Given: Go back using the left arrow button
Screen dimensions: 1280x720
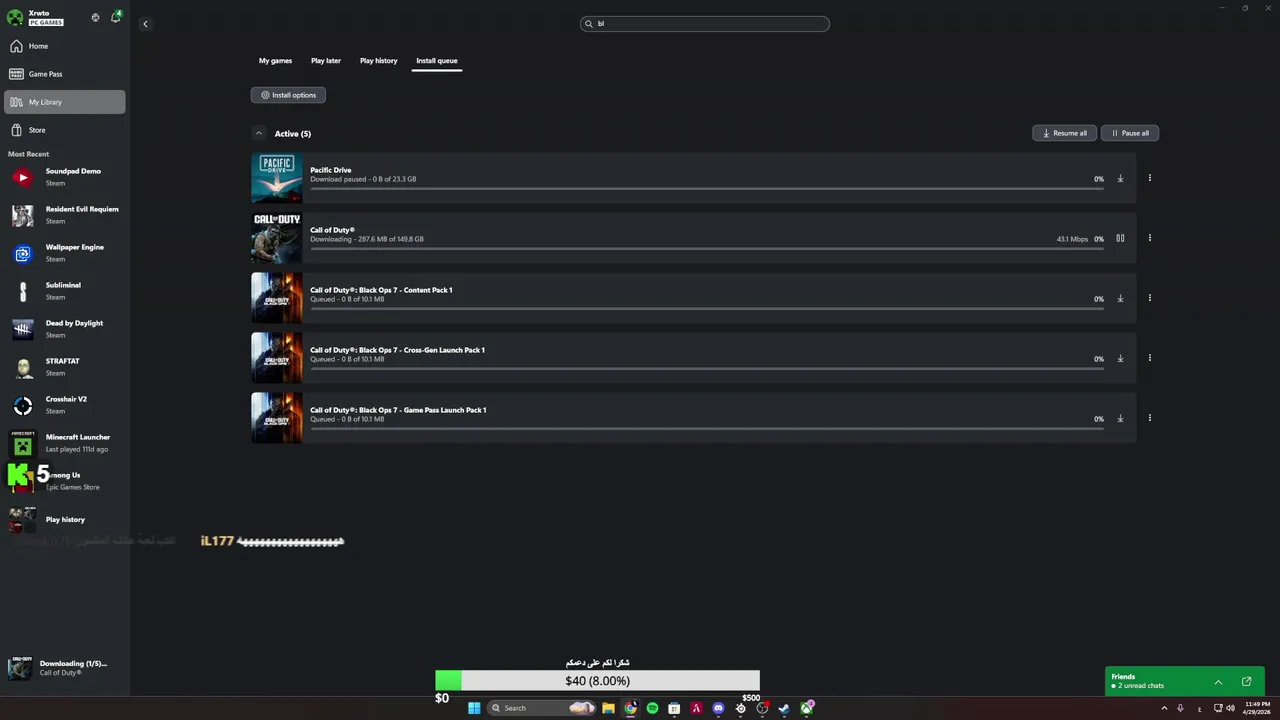Looking at the screenshot, I should [x=145, y=24].
